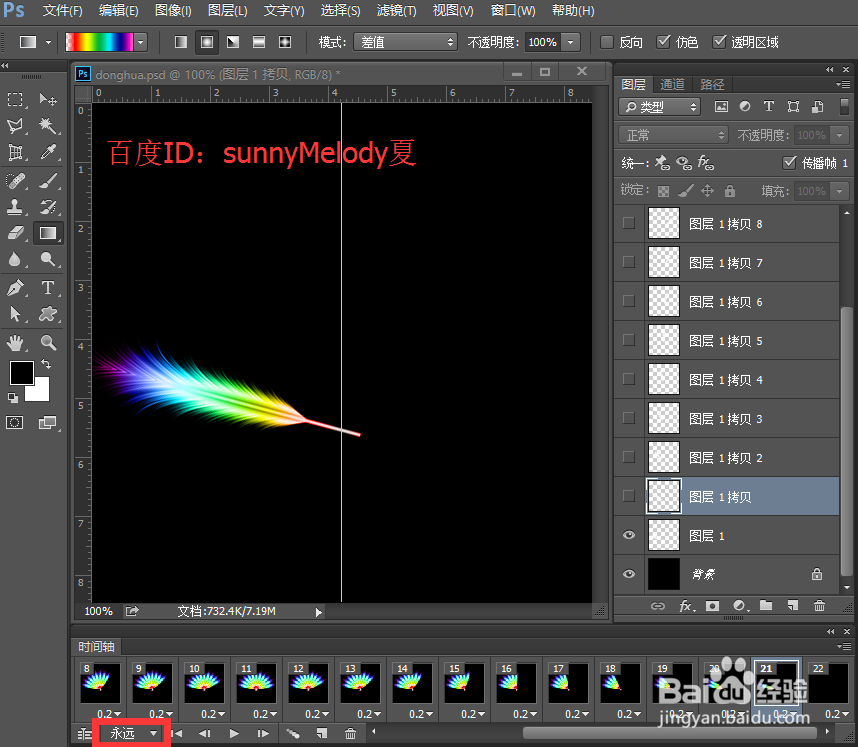Create a new layer group
The image size is (858, 747).
766,606
